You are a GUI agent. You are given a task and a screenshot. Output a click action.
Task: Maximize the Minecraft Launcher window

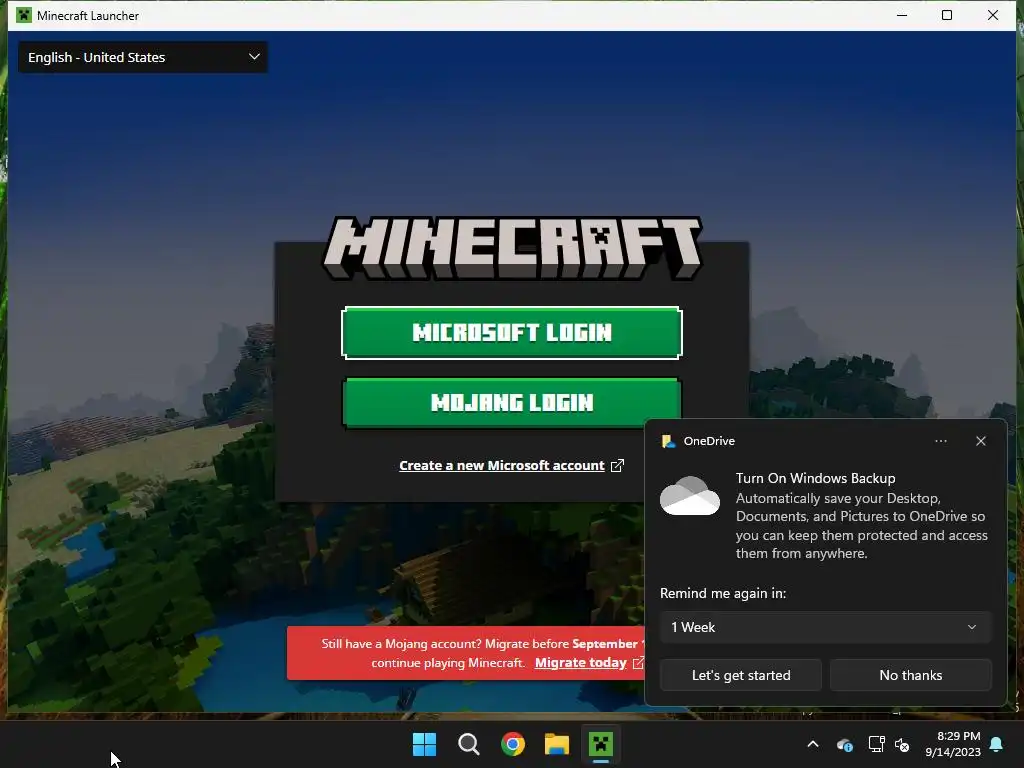(x=947, y=15)
